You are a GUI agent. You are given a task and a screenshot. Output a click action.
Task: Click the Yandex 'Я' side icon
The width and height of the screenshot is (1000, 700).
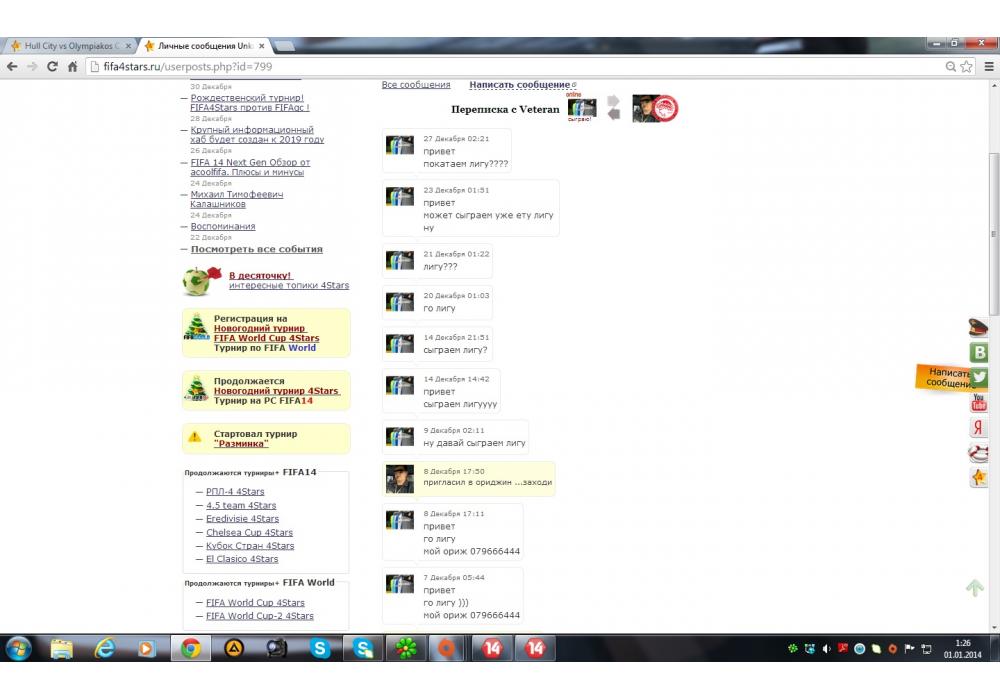pyautogui.click(x=979, y=428)
